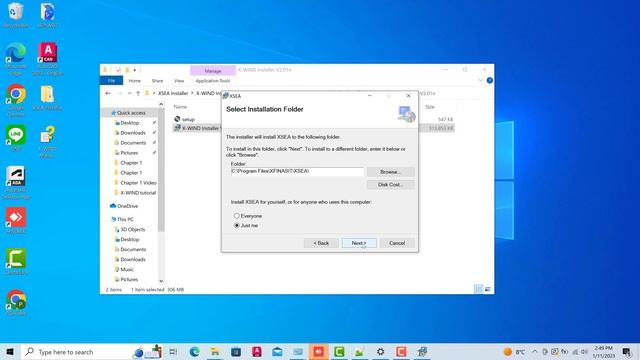Open the File tab in Explorer
The height and width of the screenshot is (360, 640).
tap(111, 81)
